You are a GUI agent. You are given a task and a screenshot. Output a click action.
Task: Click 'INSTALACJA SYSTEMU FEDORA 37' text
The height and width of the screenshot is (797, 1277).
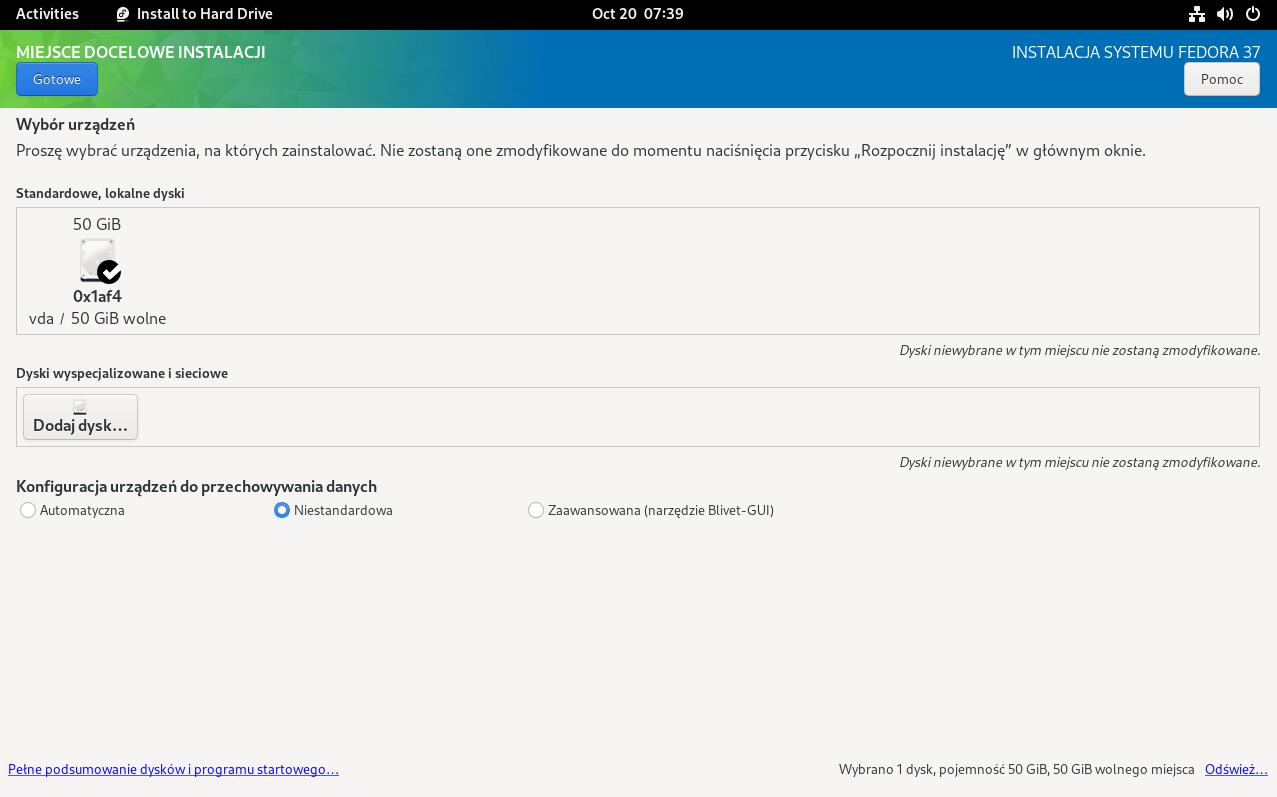[x=1136, y=52]
